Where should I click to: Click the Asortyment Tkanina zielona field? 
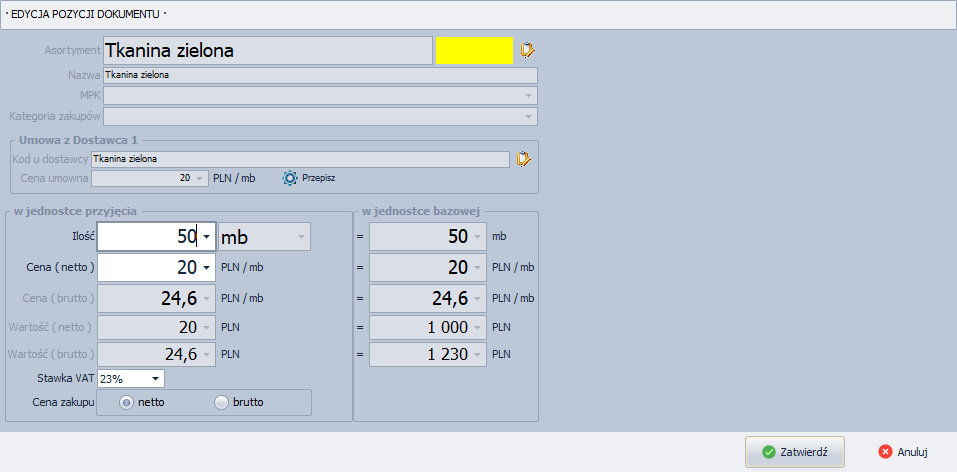(267, 50)
